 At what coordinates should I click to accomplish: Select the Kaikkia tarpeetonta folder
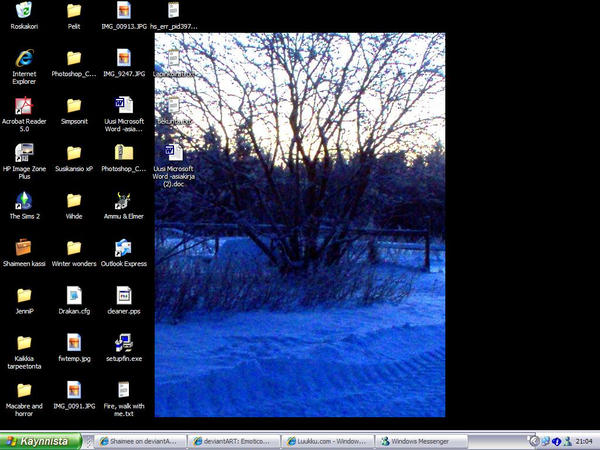click(x=24, y=351)
